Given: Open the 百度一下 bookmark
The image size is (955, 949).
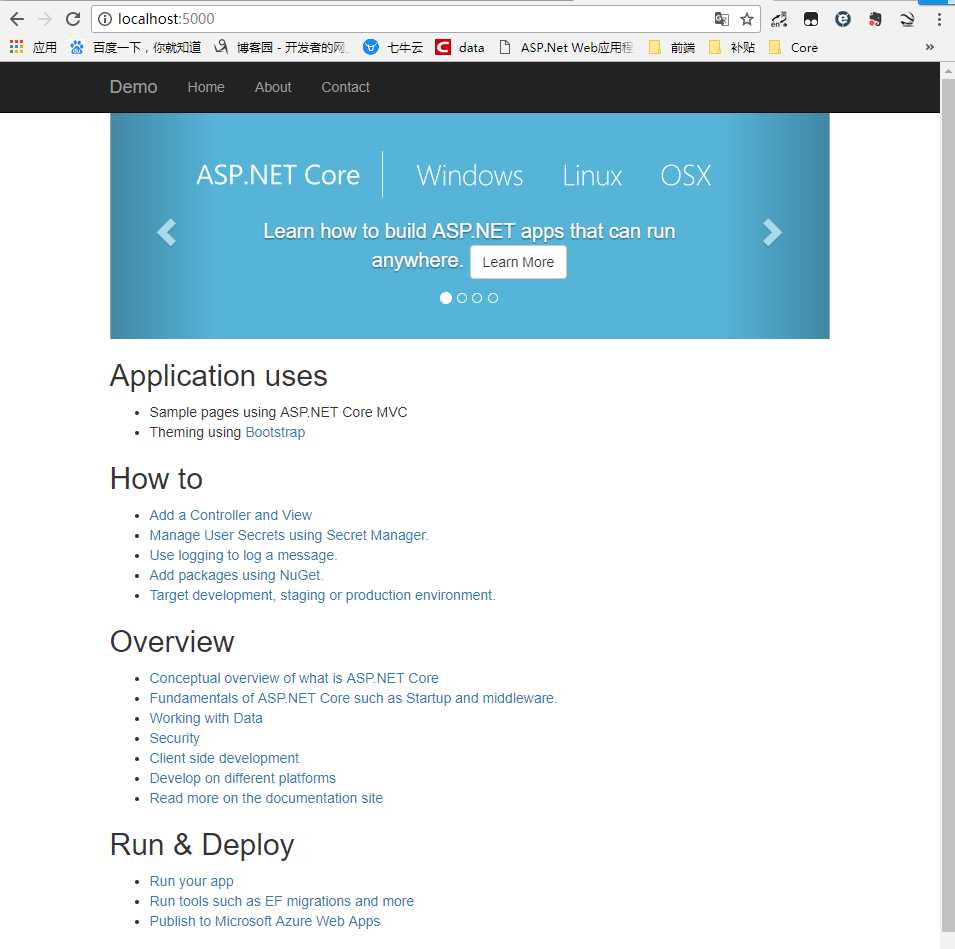Looking at the screenshot, I should tap(135, 47).
